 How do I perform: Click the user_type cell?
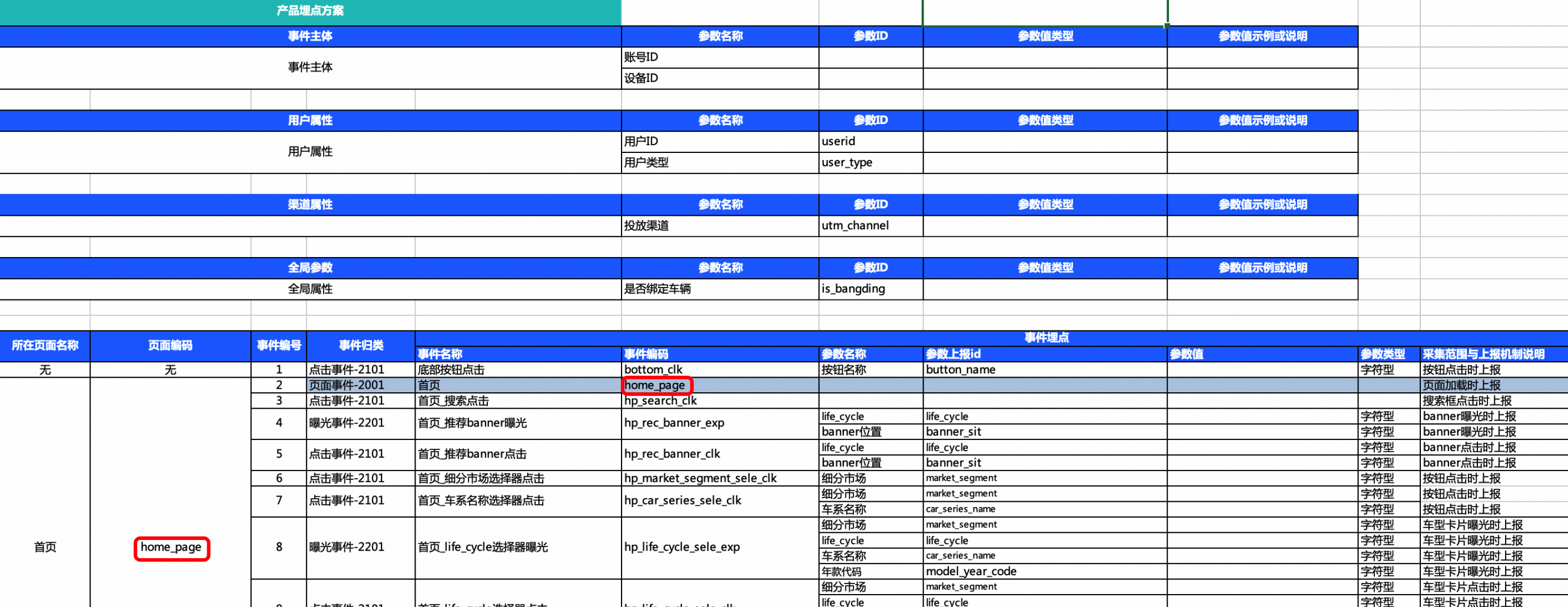(x=871, y=162)
